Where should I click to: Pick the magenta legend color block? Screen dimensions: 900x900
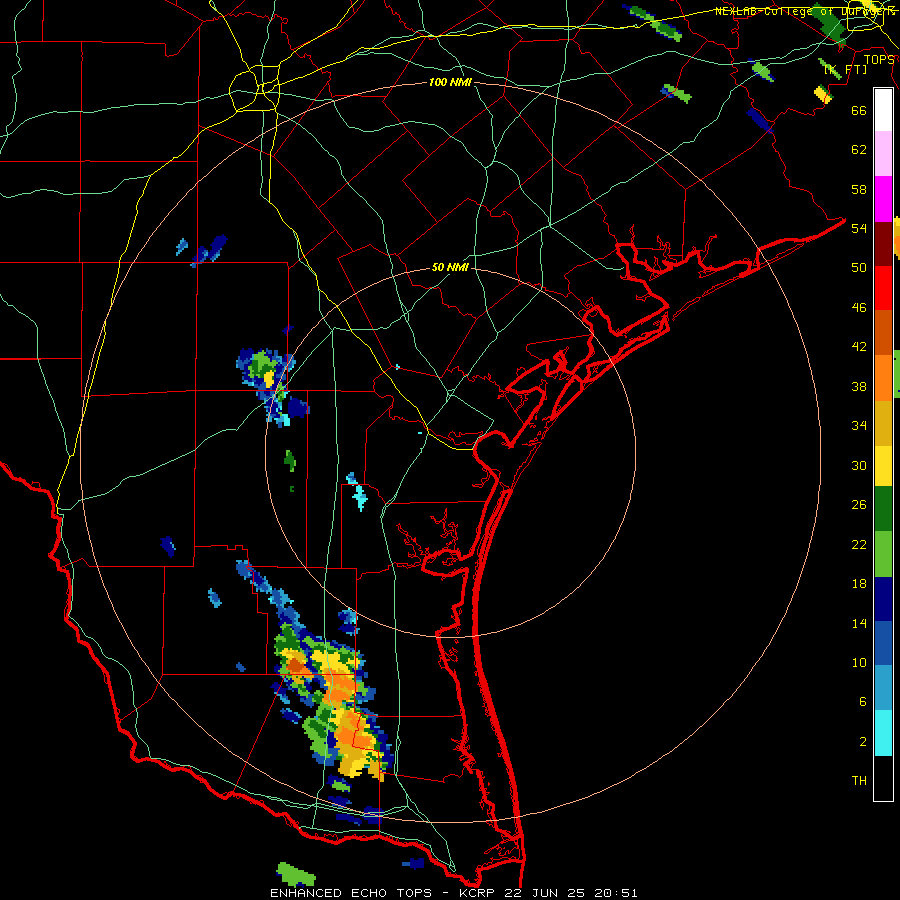883,199
